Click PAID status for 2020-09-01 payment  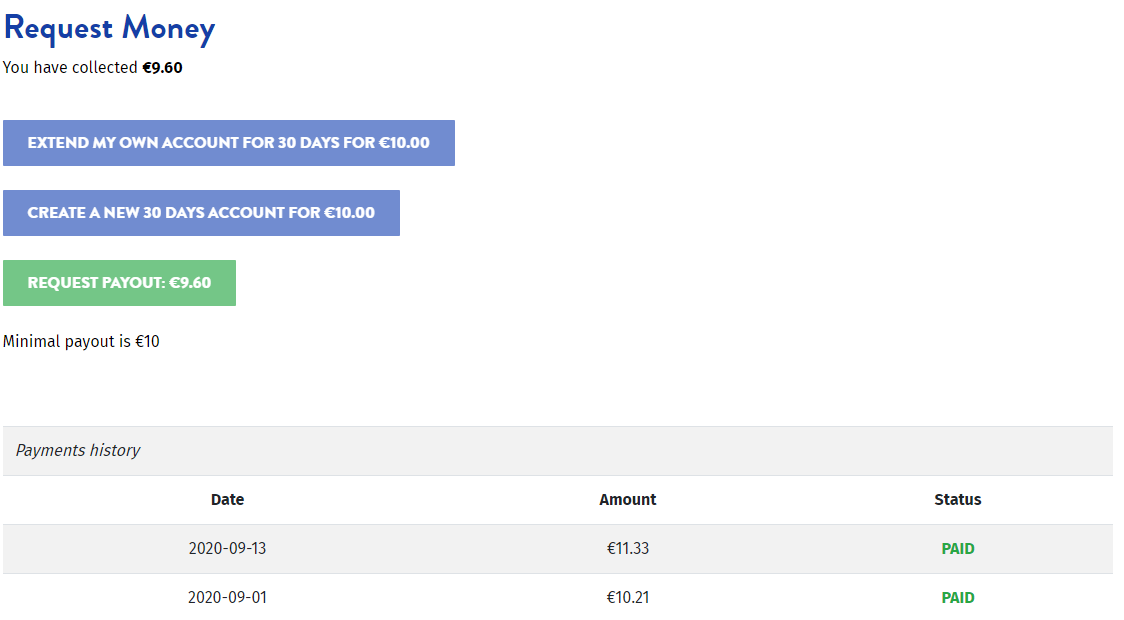957,597
